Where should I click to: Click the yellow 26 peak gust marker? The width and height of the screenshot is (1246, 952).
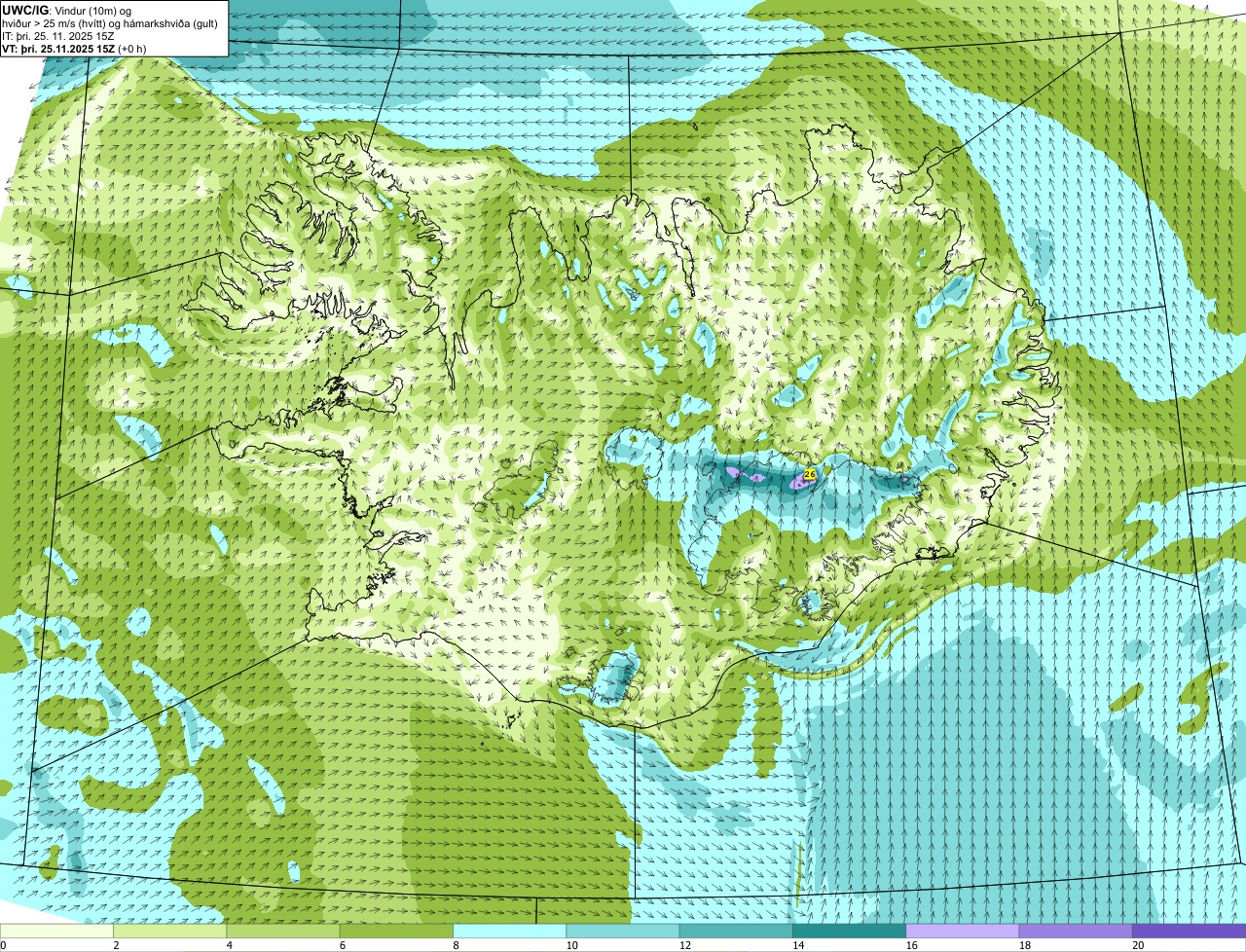coord(810,474)
